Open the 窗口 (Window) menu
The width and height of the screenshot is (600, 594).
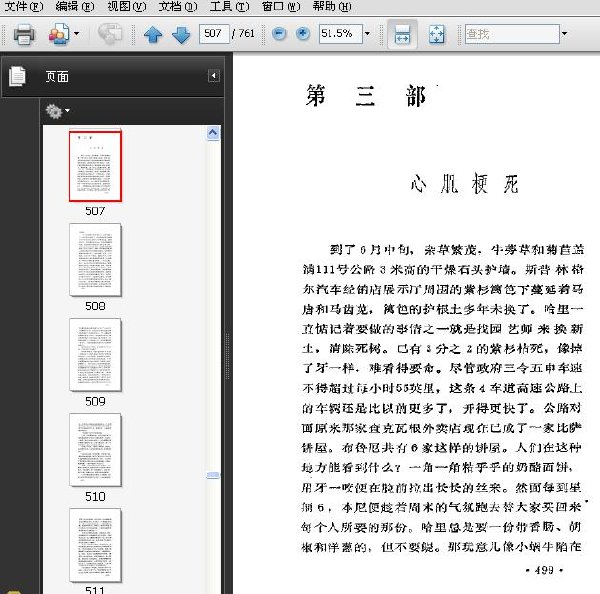pos(281,7)
